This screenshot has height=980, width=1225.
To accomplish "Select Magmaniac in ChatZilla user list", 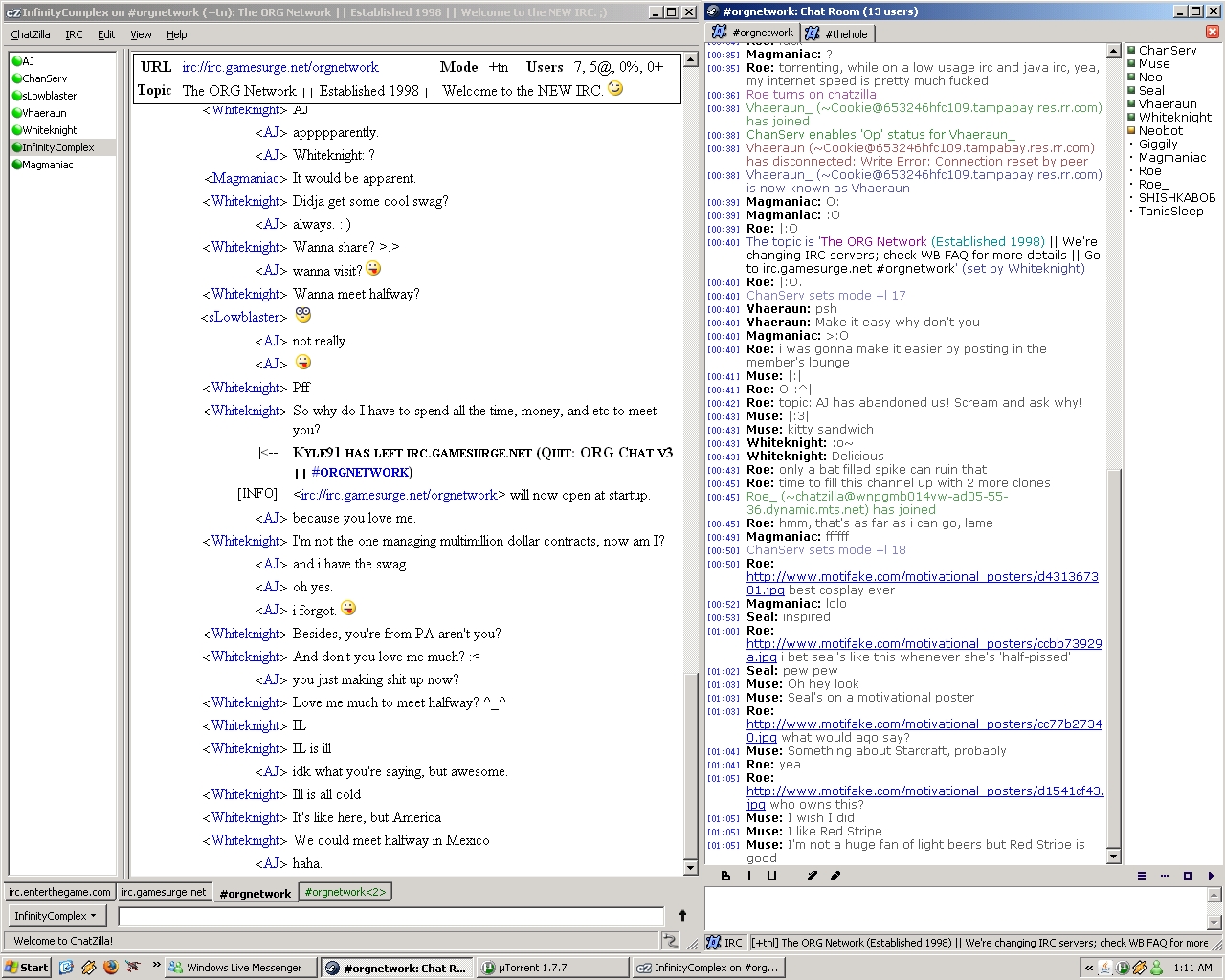I will [x=62, y=165].
